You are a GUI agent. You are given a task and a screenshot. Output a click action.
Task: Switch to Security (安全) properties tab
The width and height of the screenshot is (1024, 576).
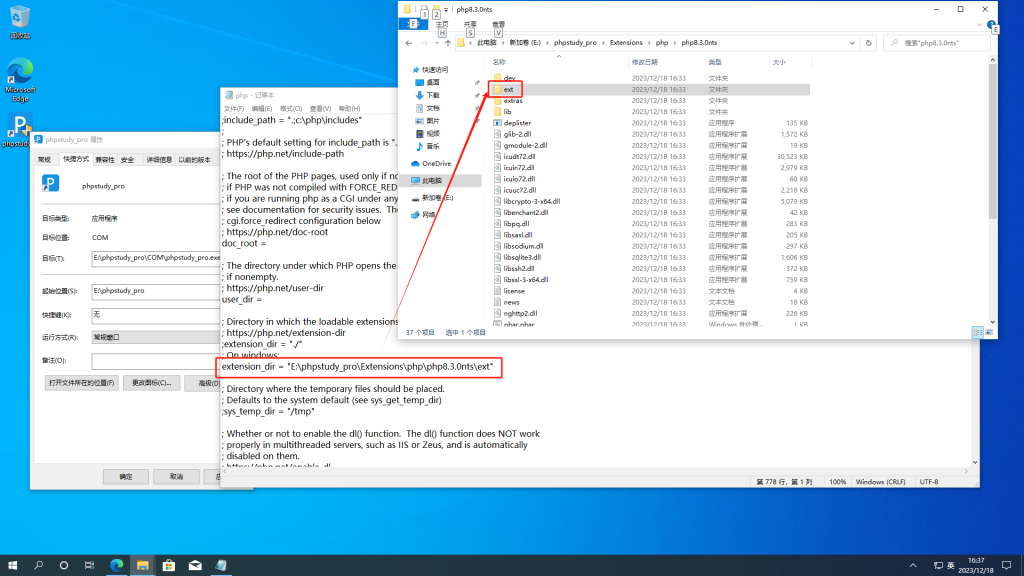127,160
